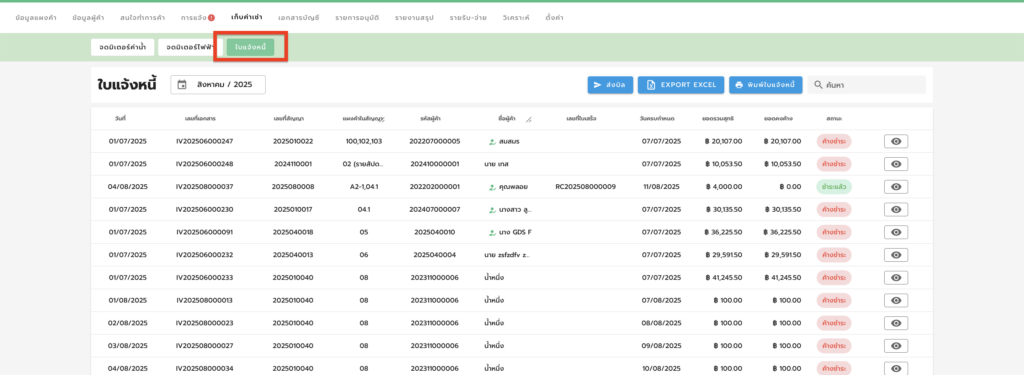Click vendor name นาย เทส
1024x375 pixels.
point(497,164)
